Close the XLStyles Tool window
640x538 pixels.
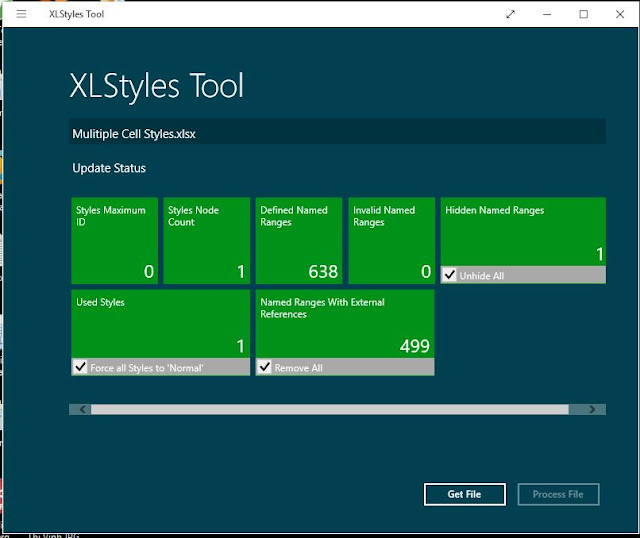pyautogui.click(x=620, y=14)
